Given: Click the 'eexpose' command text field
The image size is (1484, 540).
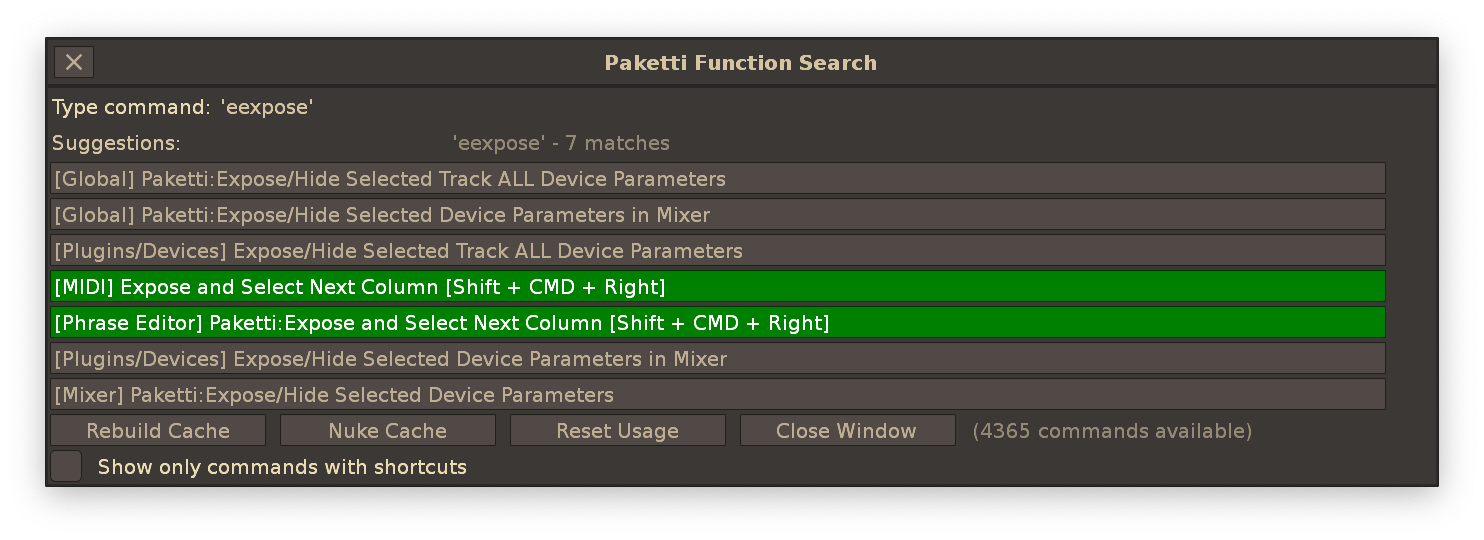Looking at the screenshot, I should 268,107.
